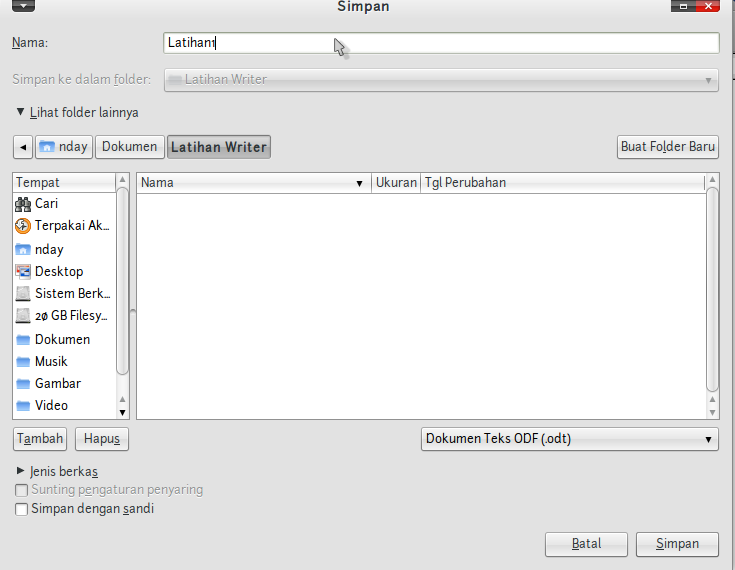Select the Video label in places
Viewport: 735px width, 570px height.
(x=51, y=405)
